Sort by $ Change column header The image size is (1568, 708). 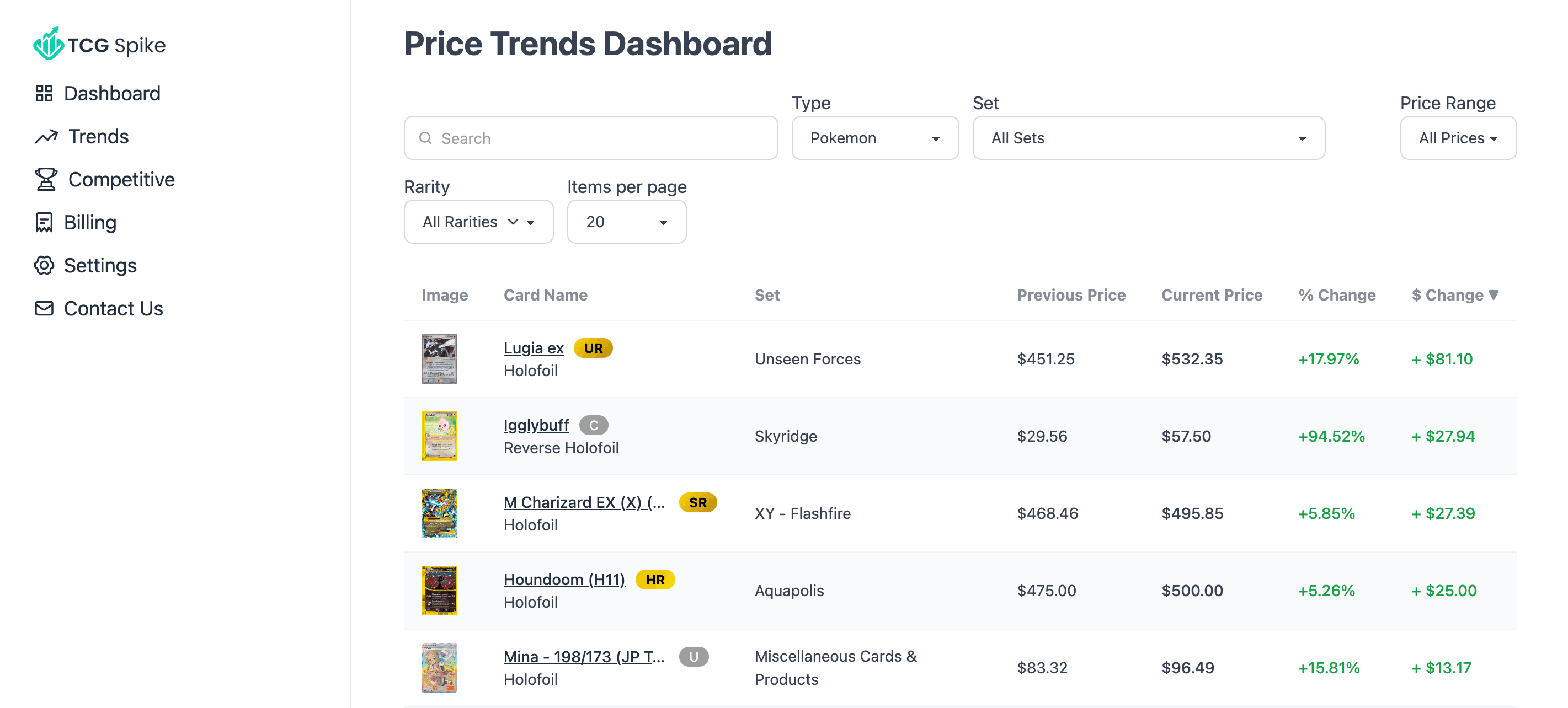pyautogui.click(x=1453, y=295)
